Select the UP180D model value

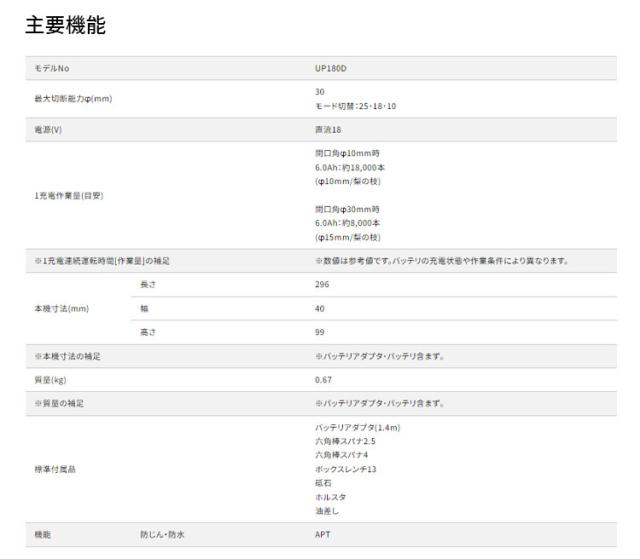(x=331, y=68)
